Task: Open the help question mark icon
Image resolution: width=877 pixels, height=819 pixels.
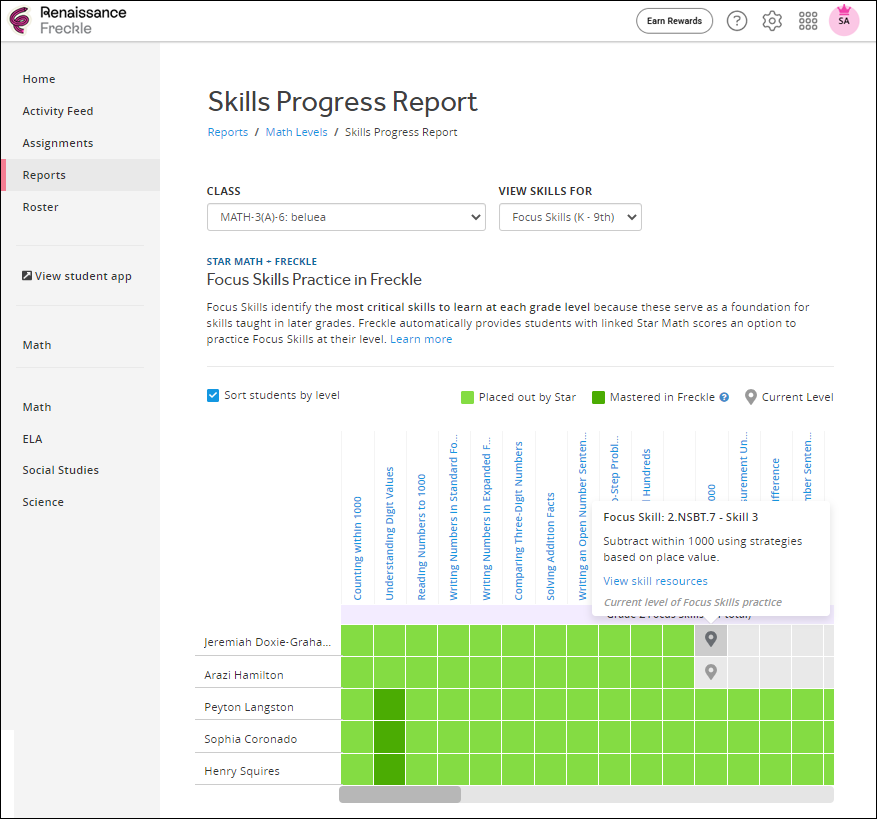Action: pyautogui.click(x=737, y=21)
